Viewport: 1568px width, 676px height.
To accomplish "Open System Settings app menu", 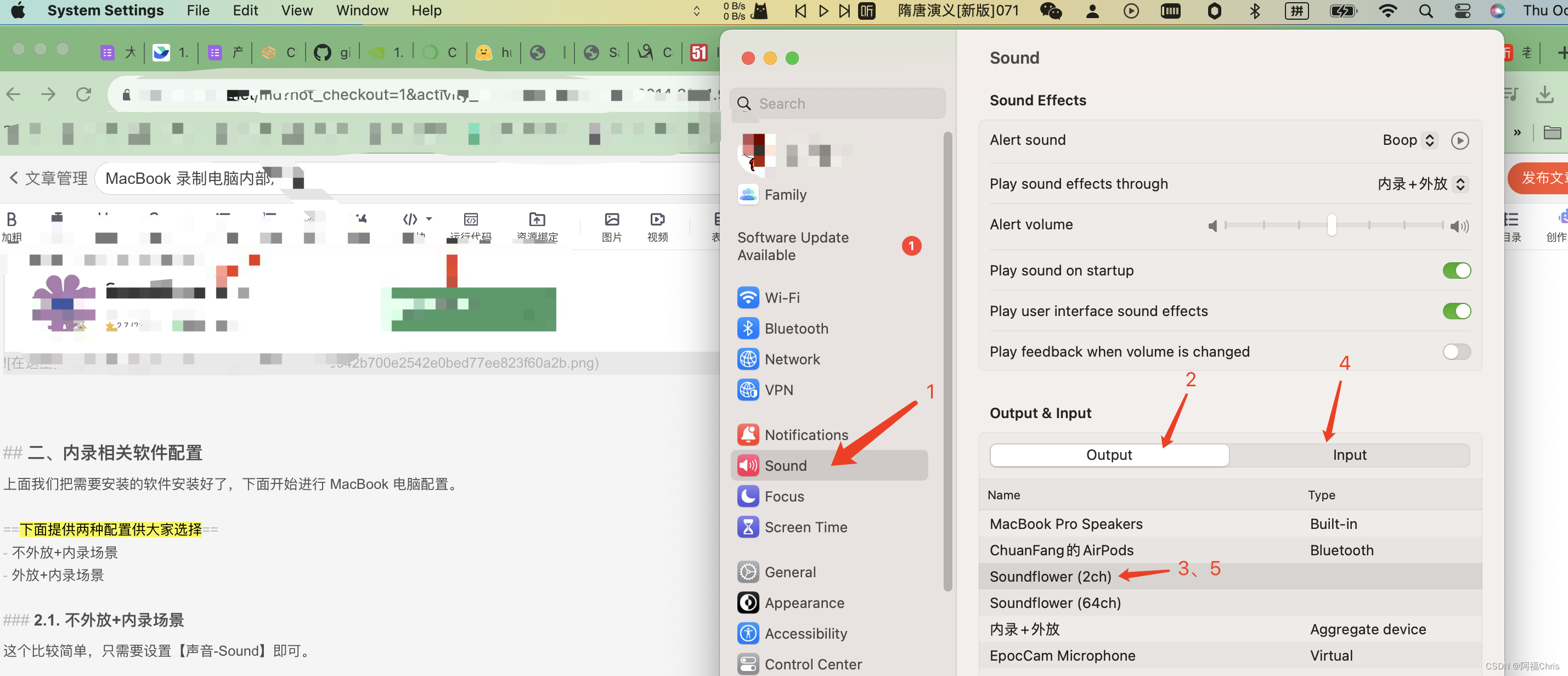I will tap(105, 11).
